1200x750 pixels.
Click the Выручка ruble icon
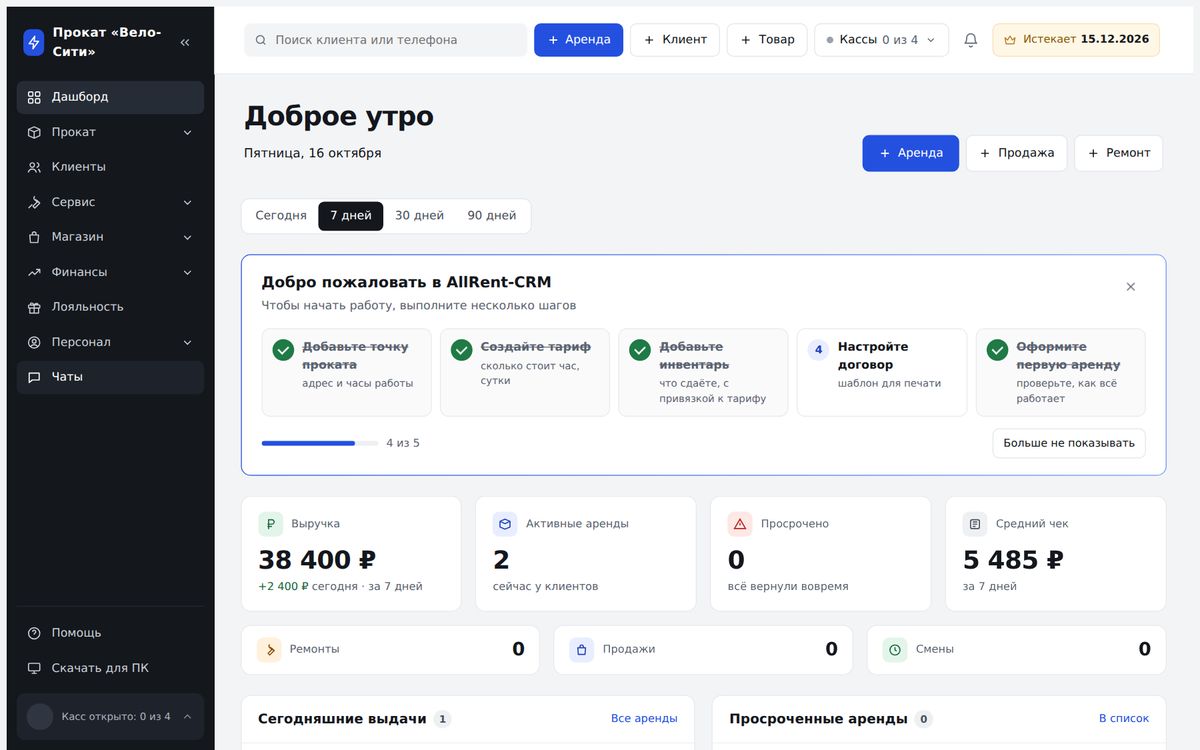271,524
